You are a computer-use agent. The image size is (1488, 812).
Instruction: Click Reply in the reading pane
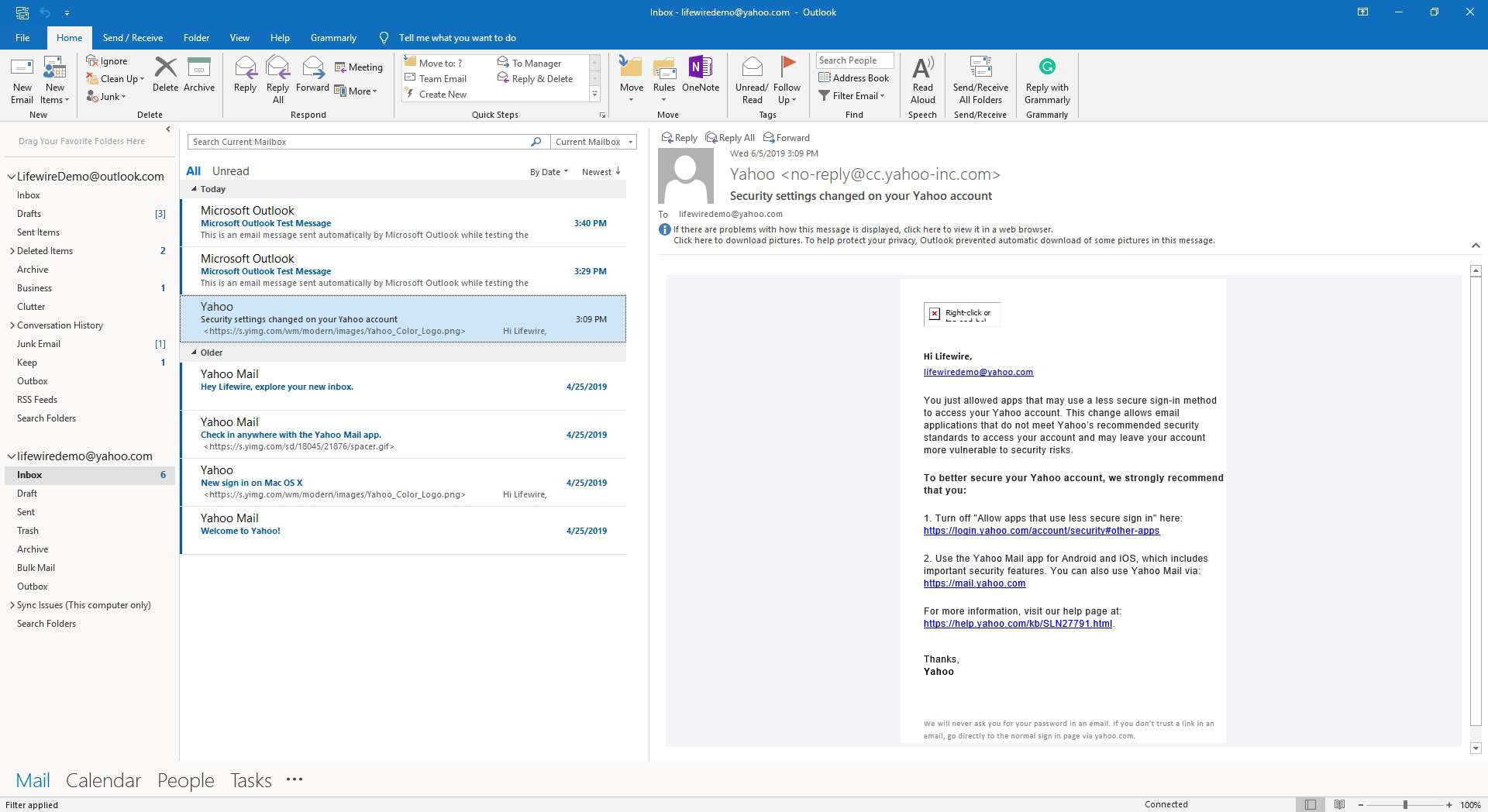[679, 138]
